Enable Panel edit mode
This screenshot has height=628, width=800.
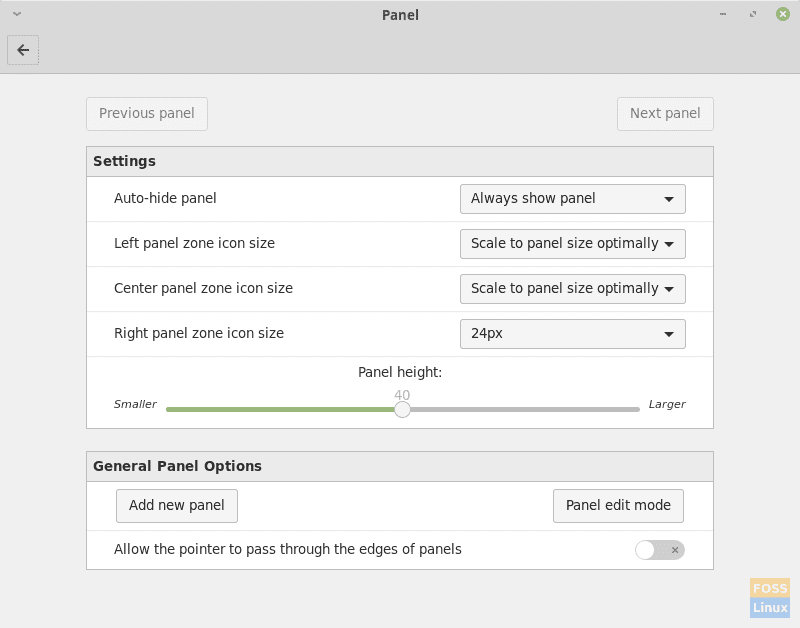coord(618,506)
